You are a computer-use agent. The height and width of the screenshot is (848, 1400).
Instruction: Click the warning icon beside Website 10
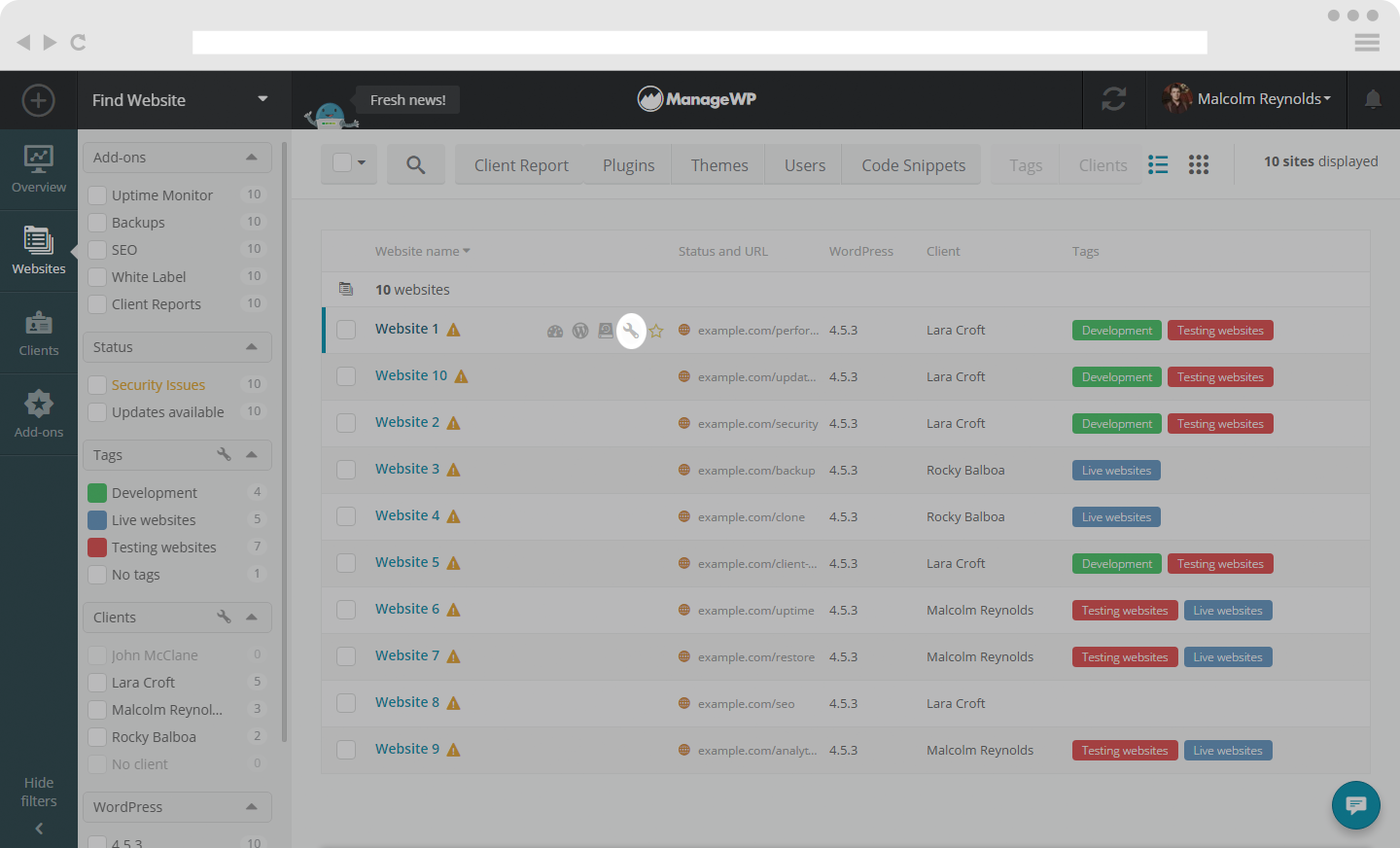[462, 376]
